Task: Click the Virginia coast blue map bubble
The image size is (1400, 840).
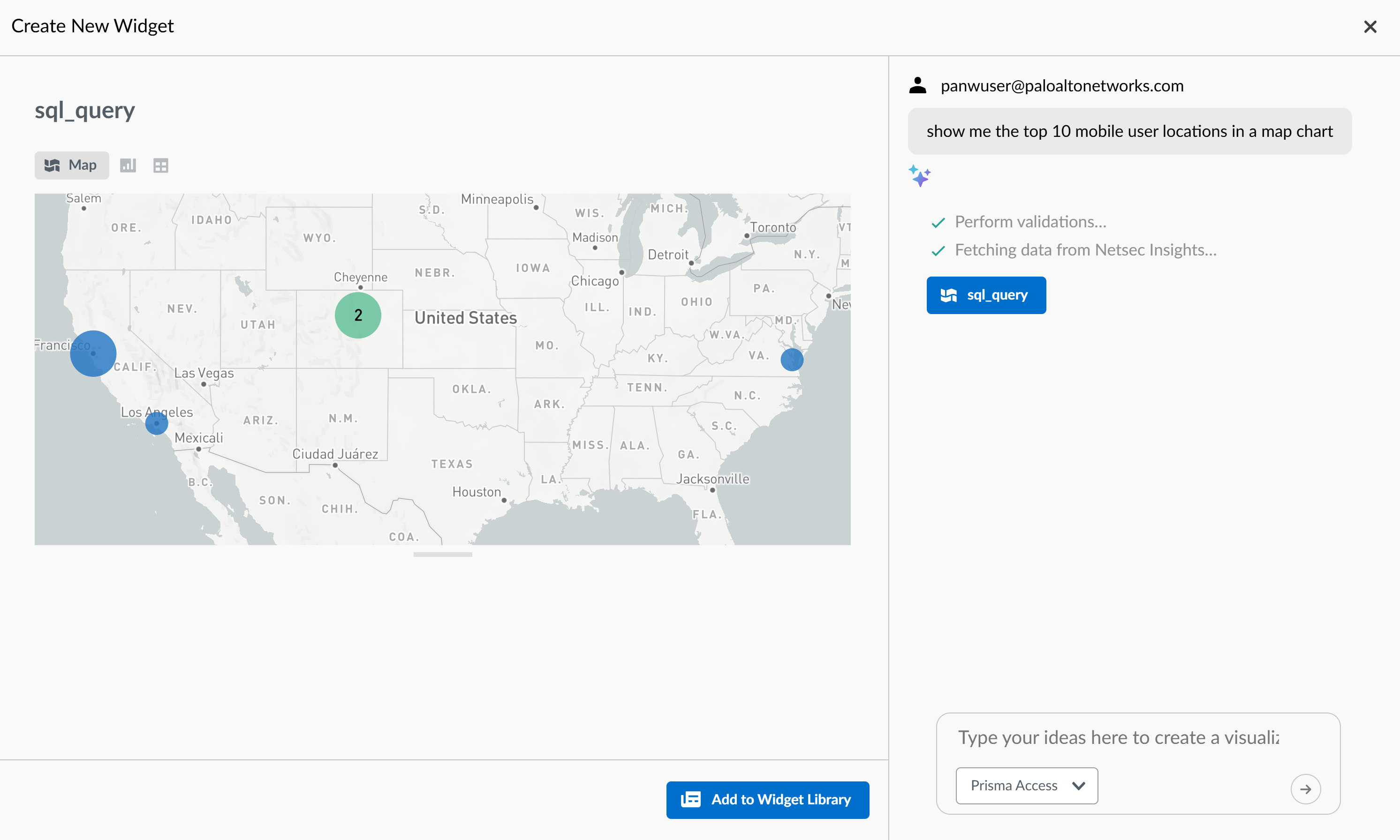Action: (792, 360)
